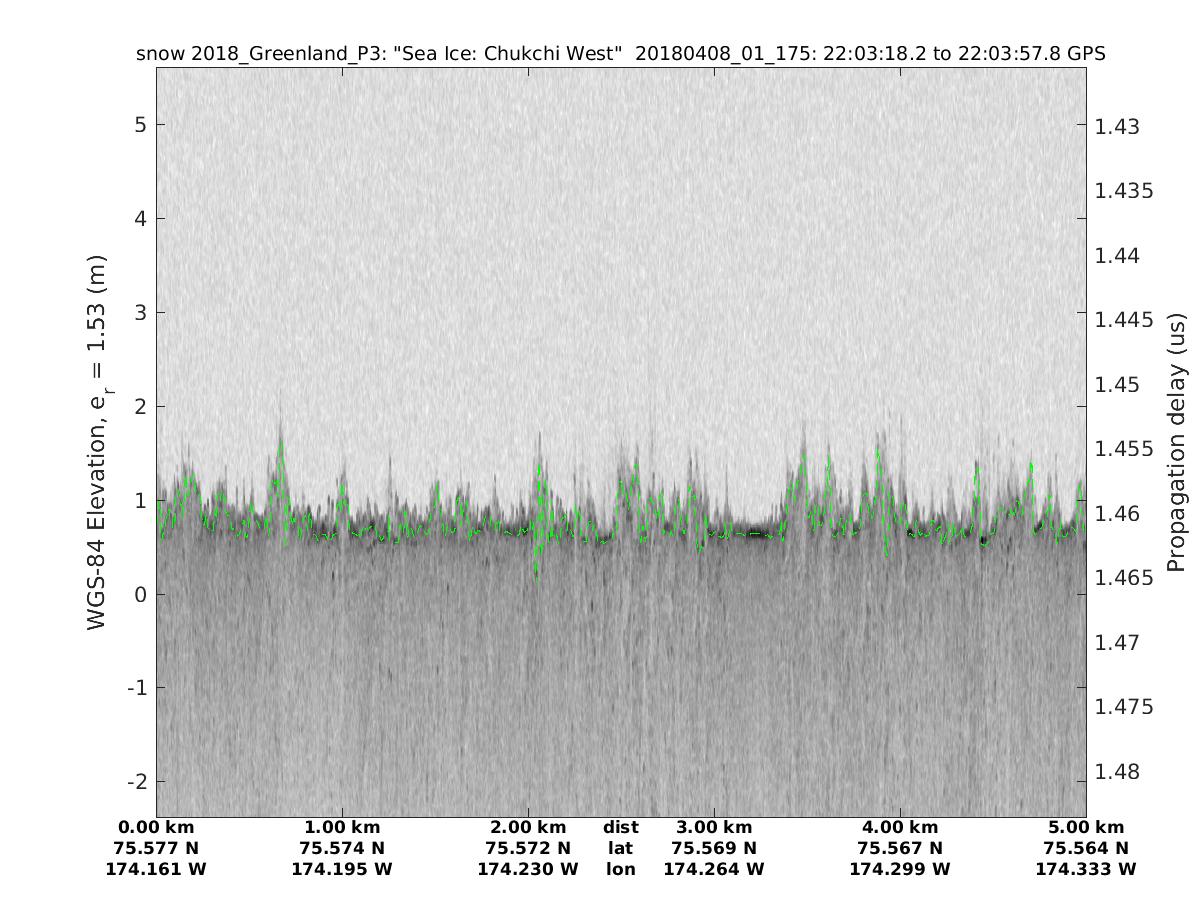Click the plot title at the top
The width and height of the screenshot is (1200, 900).
(620, 54)
